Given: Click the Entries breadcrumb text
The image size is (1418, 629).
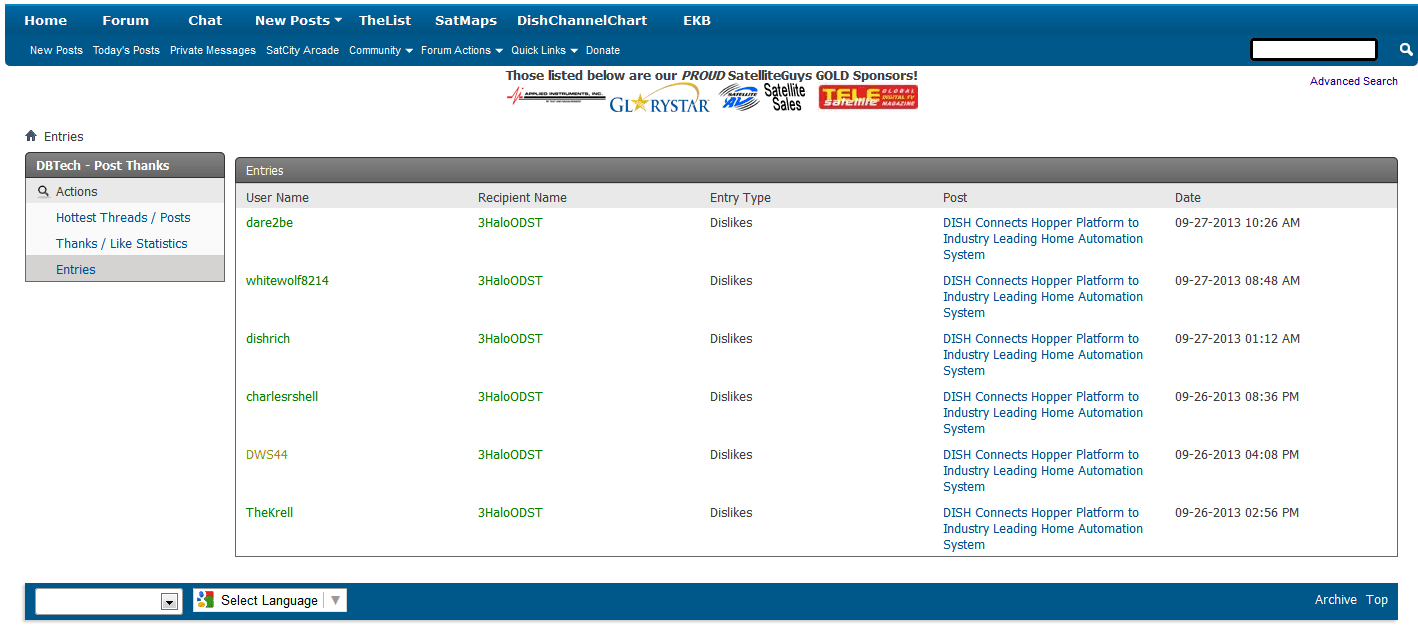Looking at the screenshot, I should click(64, 136).
